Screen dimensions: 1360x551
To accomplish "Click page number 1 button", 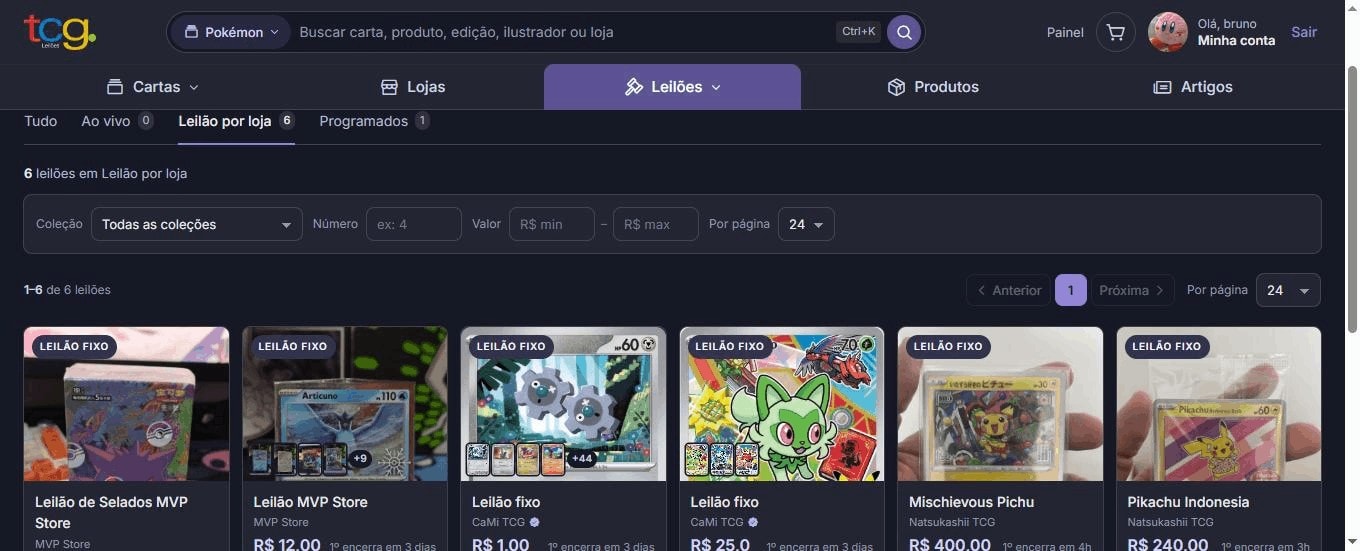I will pos(1071,290).
